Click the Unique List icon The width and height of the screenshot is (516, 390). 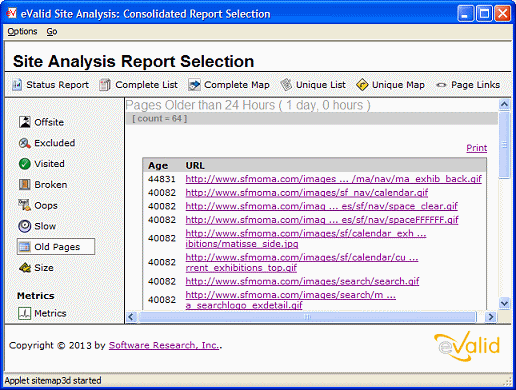(286, 85)
